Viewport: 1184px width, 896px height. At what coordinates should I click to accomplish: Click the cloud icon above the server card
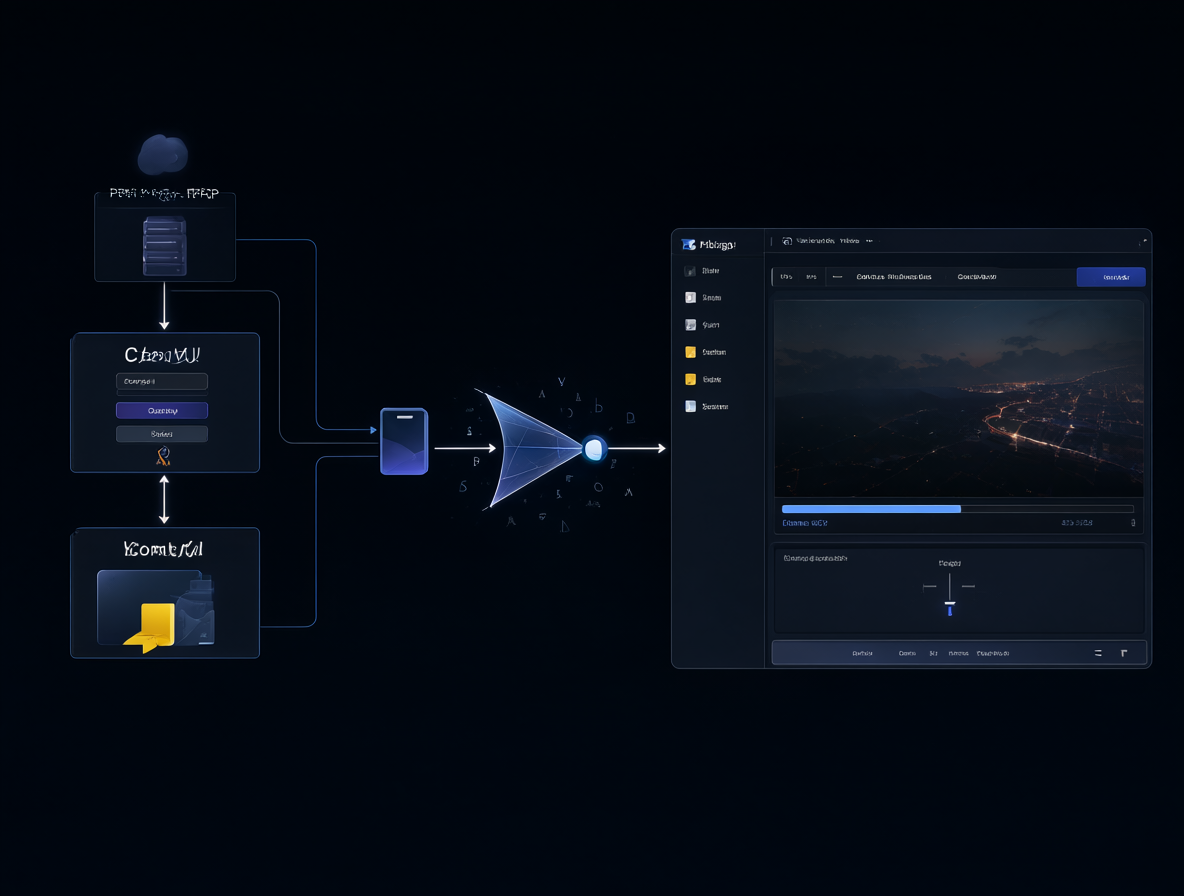click(x=162, y=155)
